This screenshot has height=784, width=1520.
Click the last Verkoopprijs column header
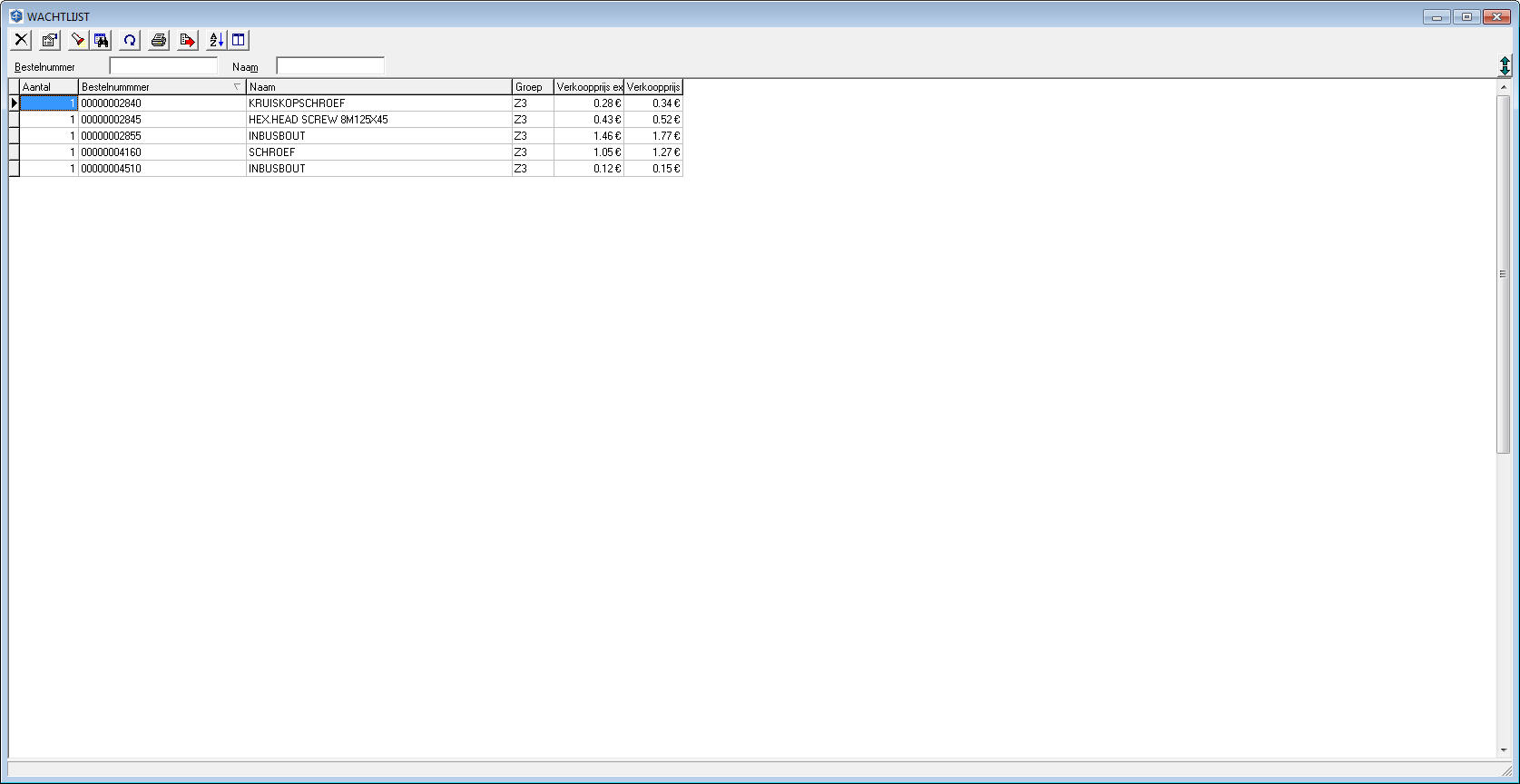click(653, 87)
